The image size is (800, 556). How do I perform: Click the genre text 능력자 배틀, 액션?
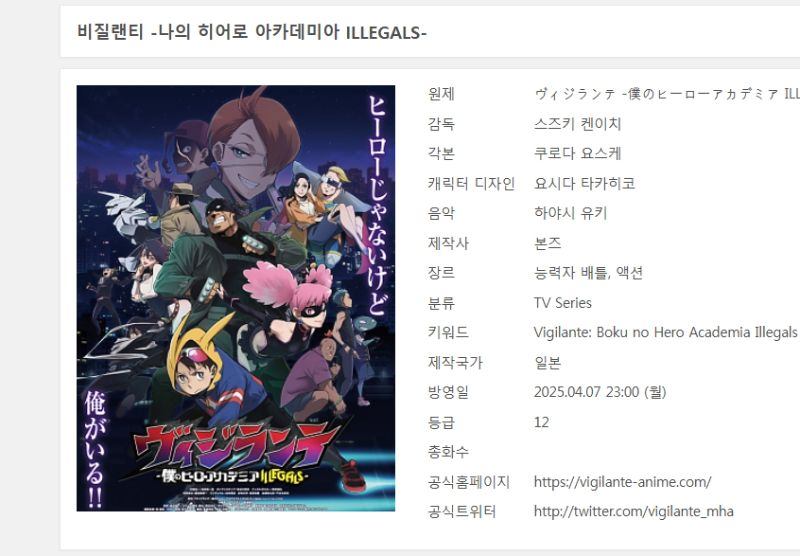click(588, 273)
